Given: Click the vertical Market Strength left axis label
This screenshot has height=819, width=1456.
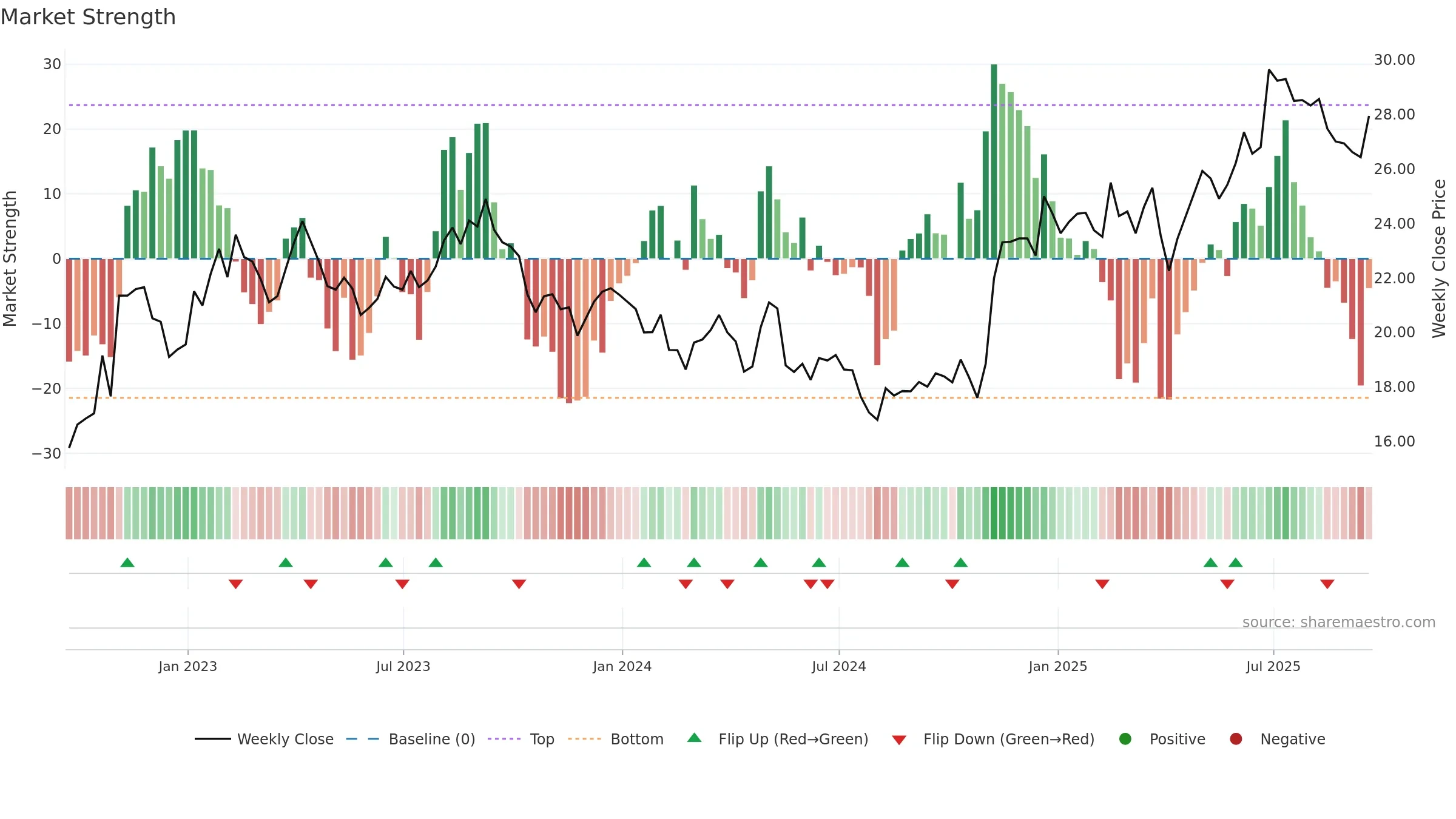Looking at the screenshot, I should click(x=10, y=258).
